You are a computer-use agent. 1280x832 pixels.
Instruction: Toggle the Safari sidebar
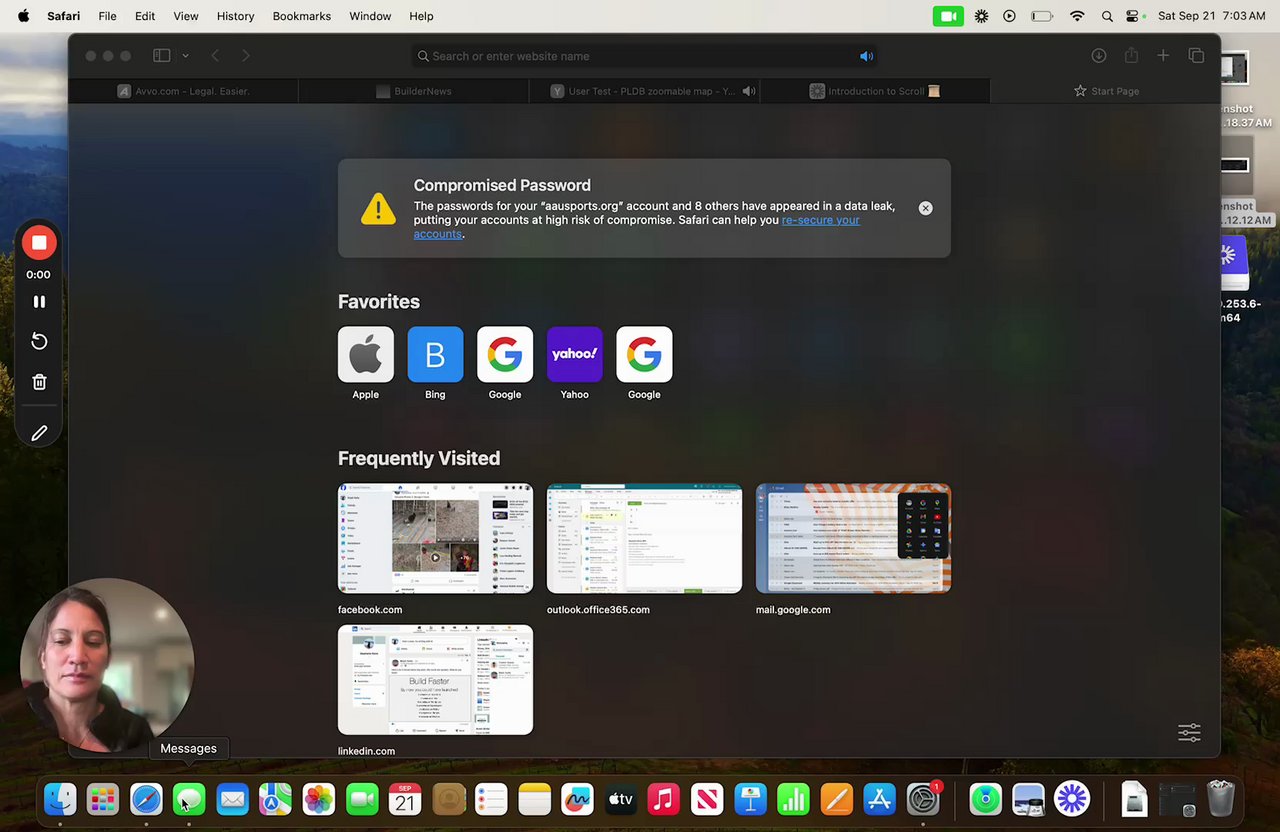click(161, 56)
